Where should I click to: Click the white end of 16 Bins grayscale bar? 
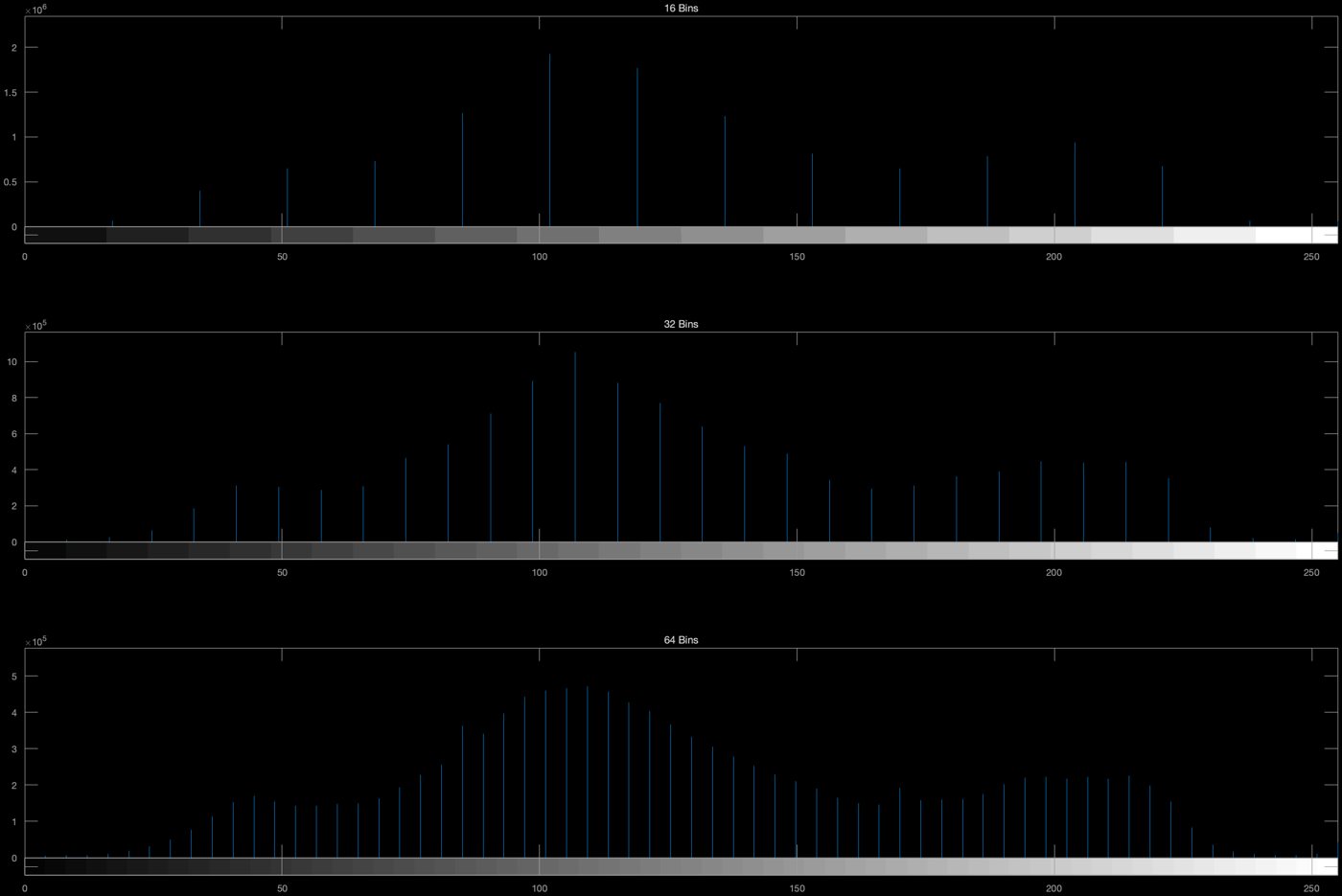1296,235
